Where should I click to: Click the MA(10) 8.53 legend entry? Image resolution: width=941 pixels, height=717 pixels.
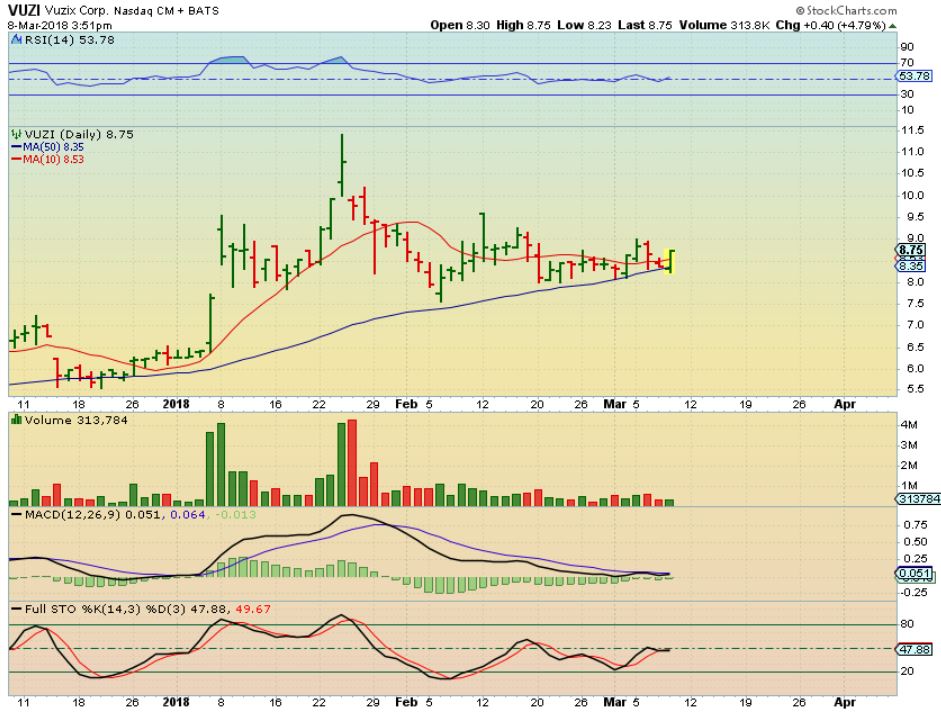click(x=48, y=159)
